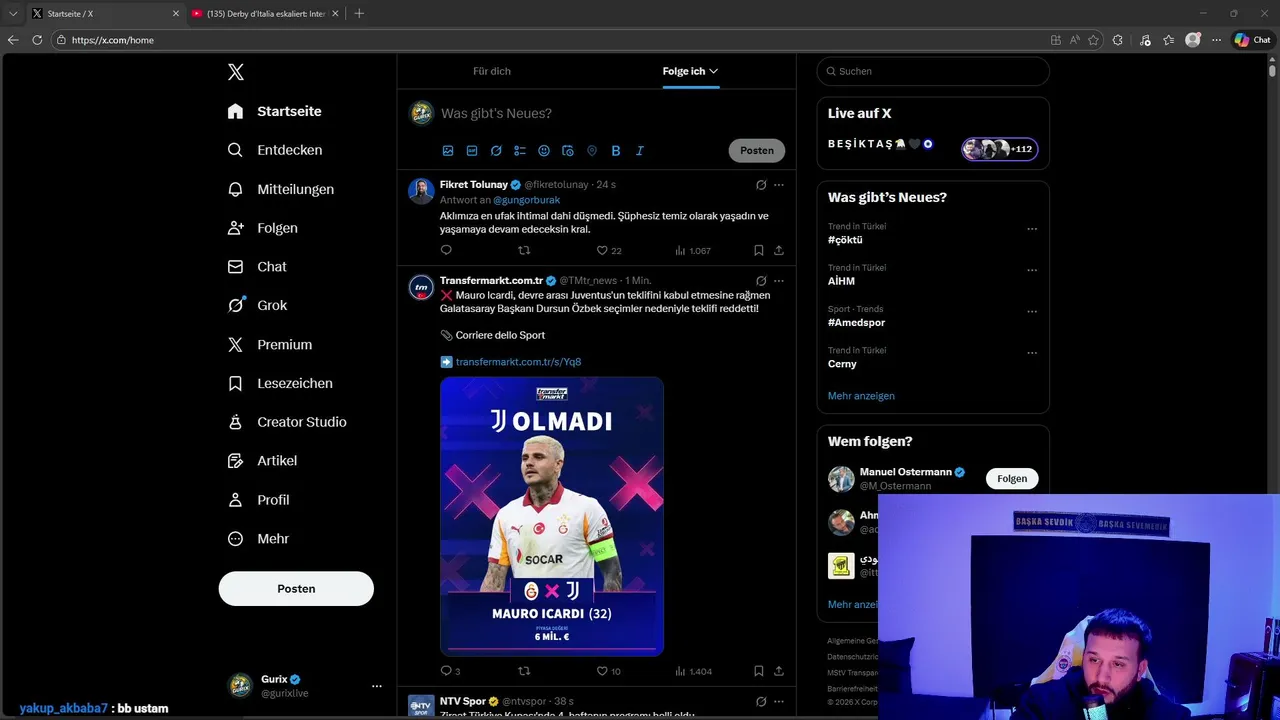Click the Suchen search field
The width and height of the screenshot is (1280, 720).
(x=933, y=71)
